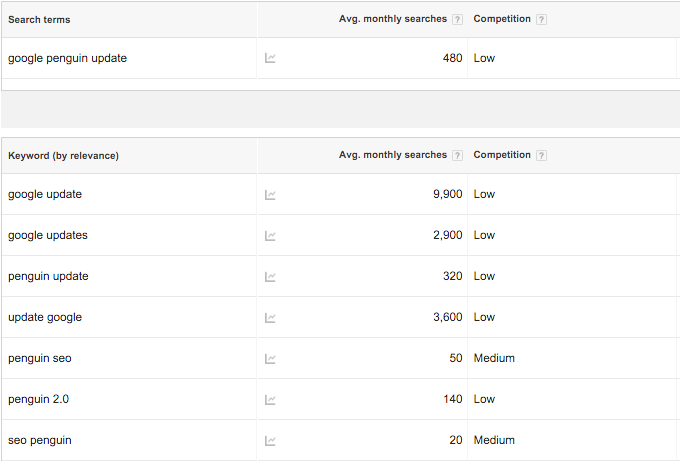Click Low competition for google penguin update
680x461 pixels.
coord(484,58)
